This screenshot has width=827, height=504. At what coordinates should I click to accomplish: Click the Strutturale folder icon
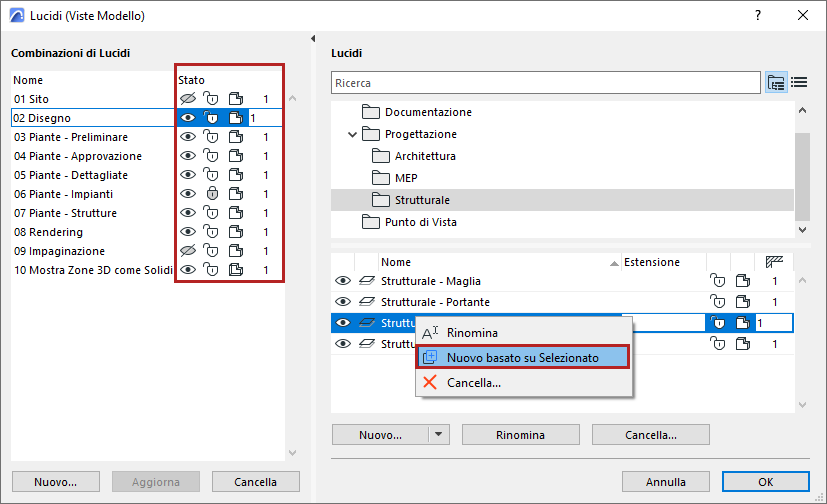tap(380, 201)
